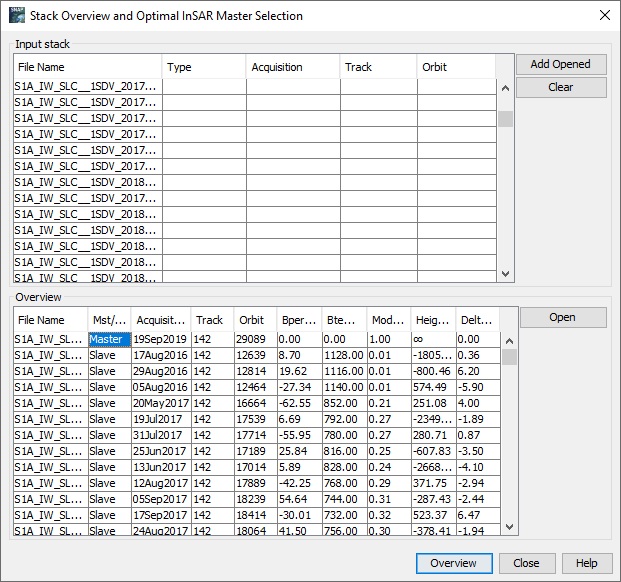Clear the input stack list
The image size is (621, 582).
pyautogui.click(x=561, y=87)
